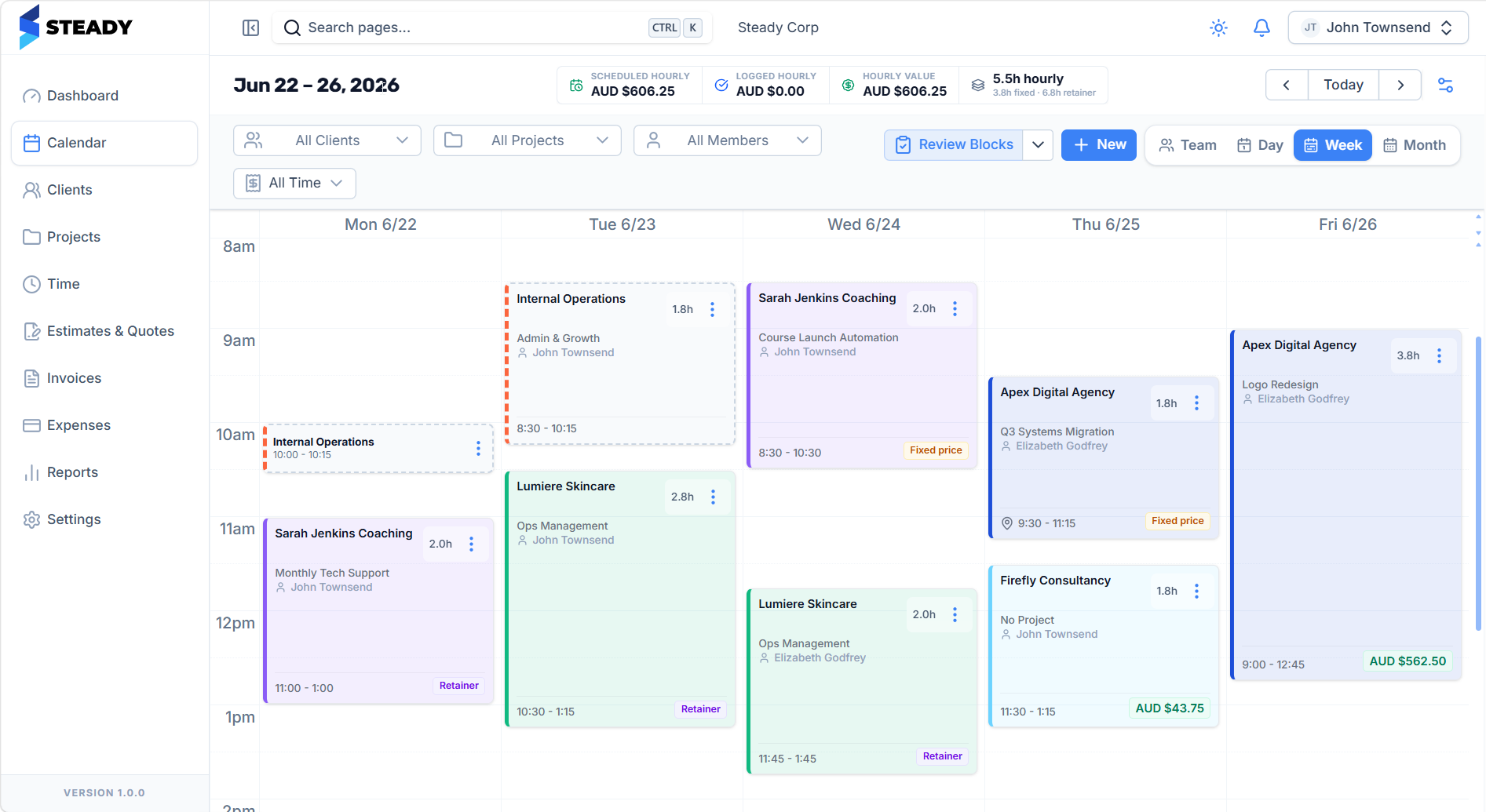Screen dimensions: 1486x812
Task: Open options for Tuesday Lumiere Skincare block
Action: pos(714,497)
